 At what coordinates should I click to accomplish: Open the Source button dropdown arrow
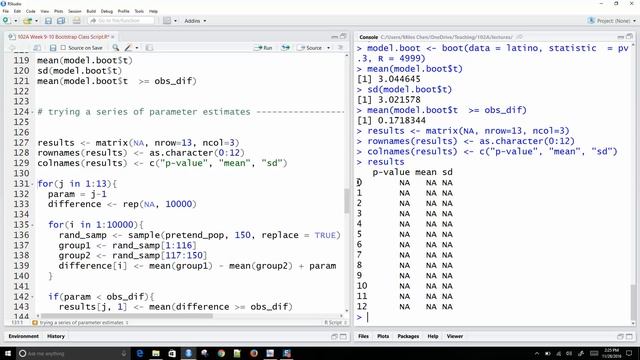(329, 48)
